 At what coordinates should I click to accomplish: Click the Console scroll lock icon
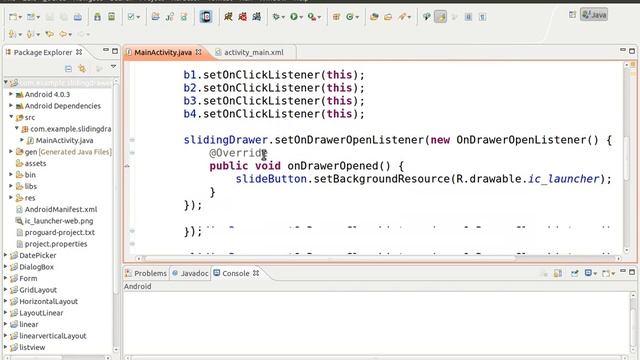[x=558, y=273]
